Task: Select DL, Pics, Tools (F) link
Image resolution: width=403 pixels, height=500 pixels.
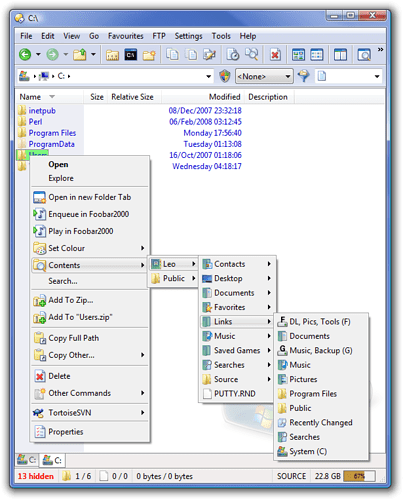Action: (x=321, y=322)
